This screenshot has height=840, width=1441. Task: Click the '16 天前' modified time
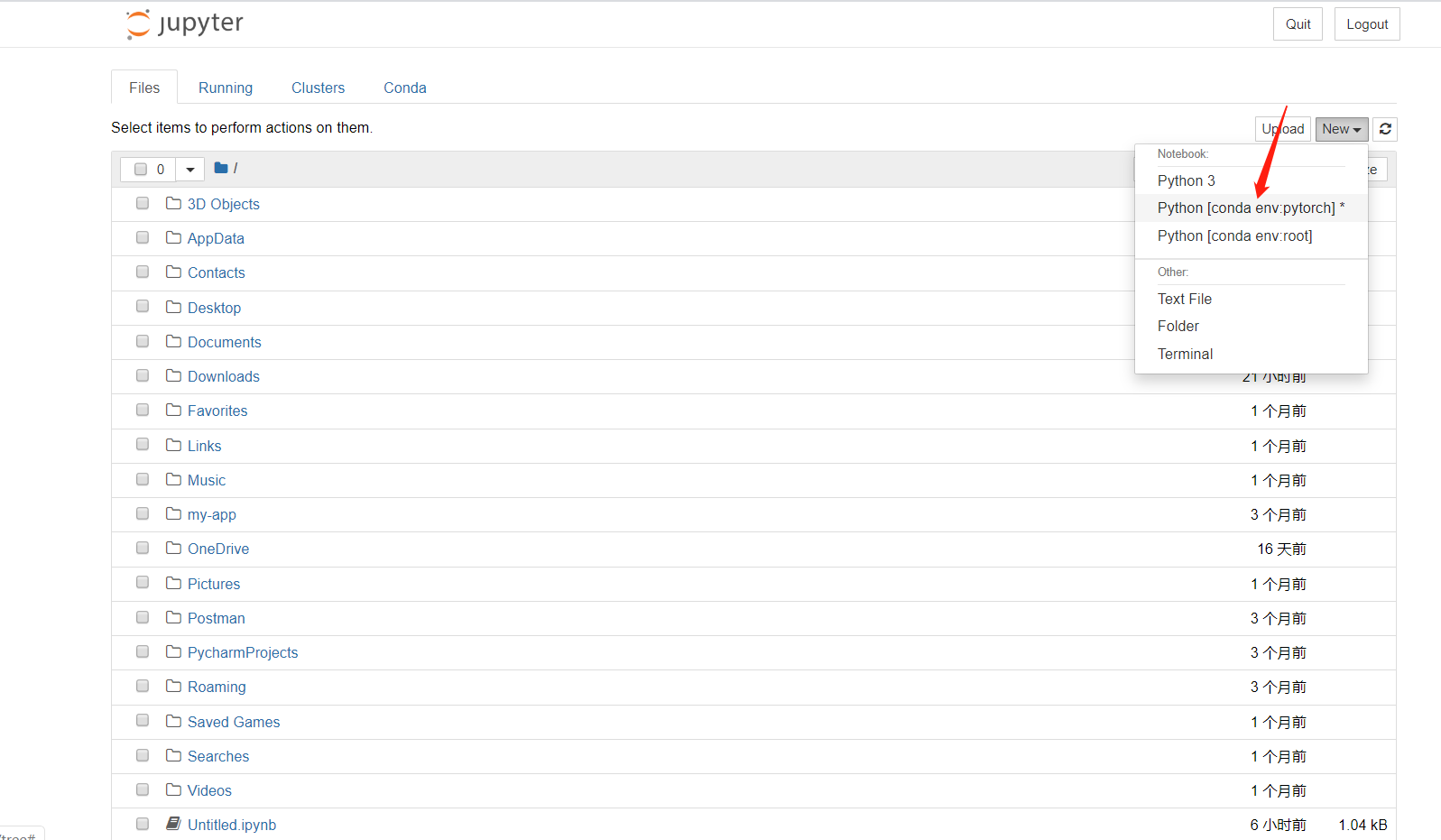1281,549
